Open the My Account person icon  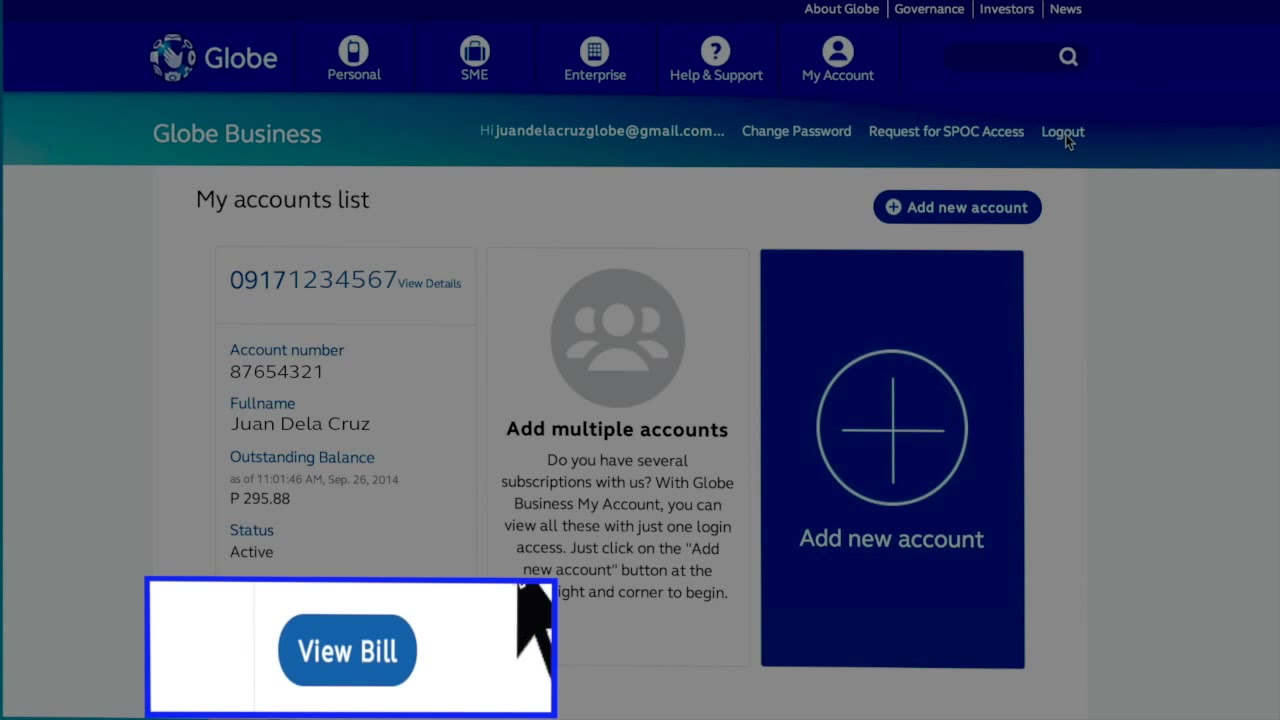pyautogui.click(x=838, y=50)
